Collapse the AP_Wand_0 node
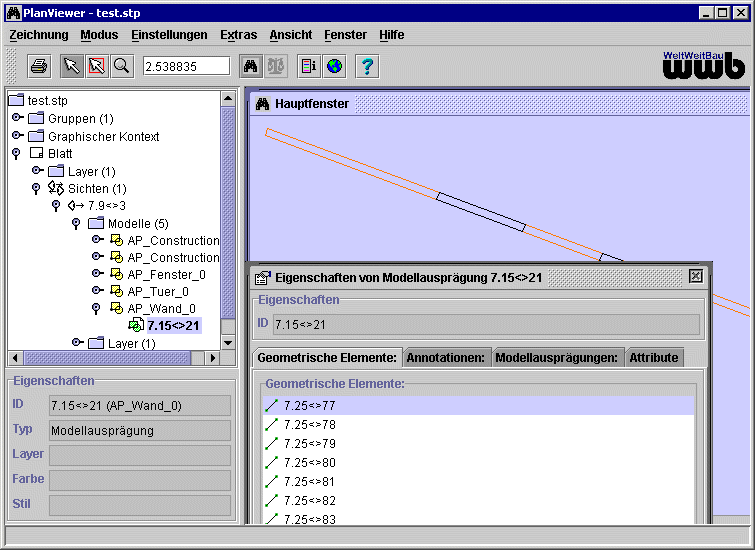 click(x=96, y=309)
